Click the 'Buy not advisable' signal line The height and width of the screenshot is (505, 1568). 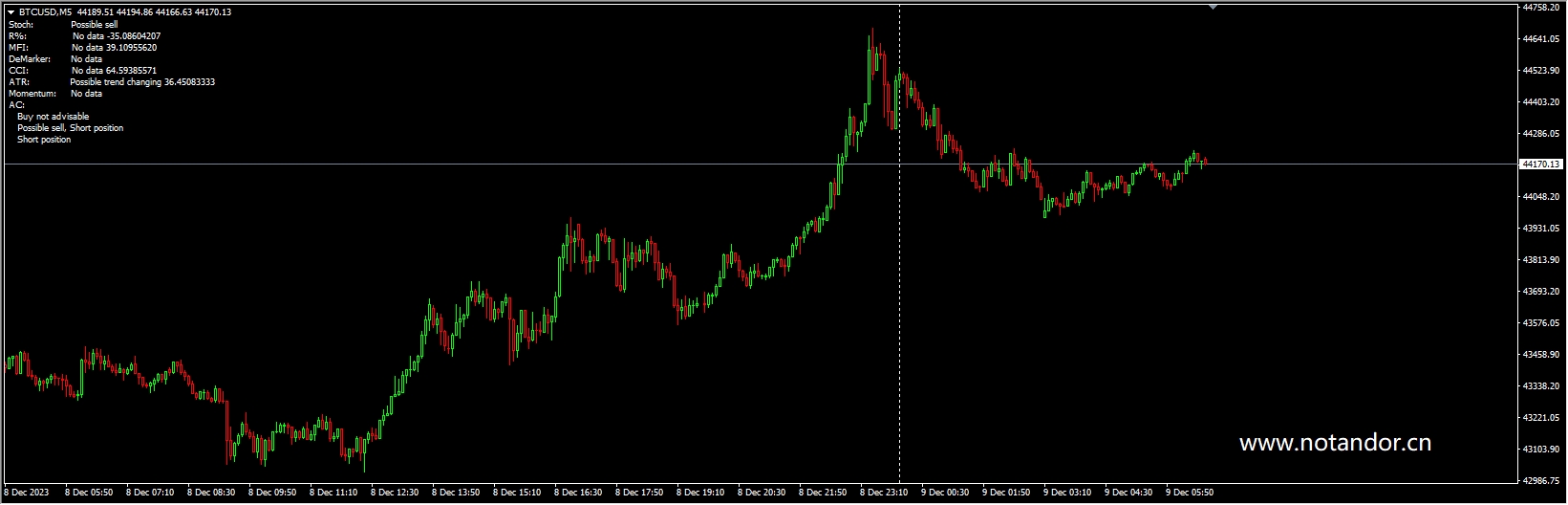tap(54, 116)
